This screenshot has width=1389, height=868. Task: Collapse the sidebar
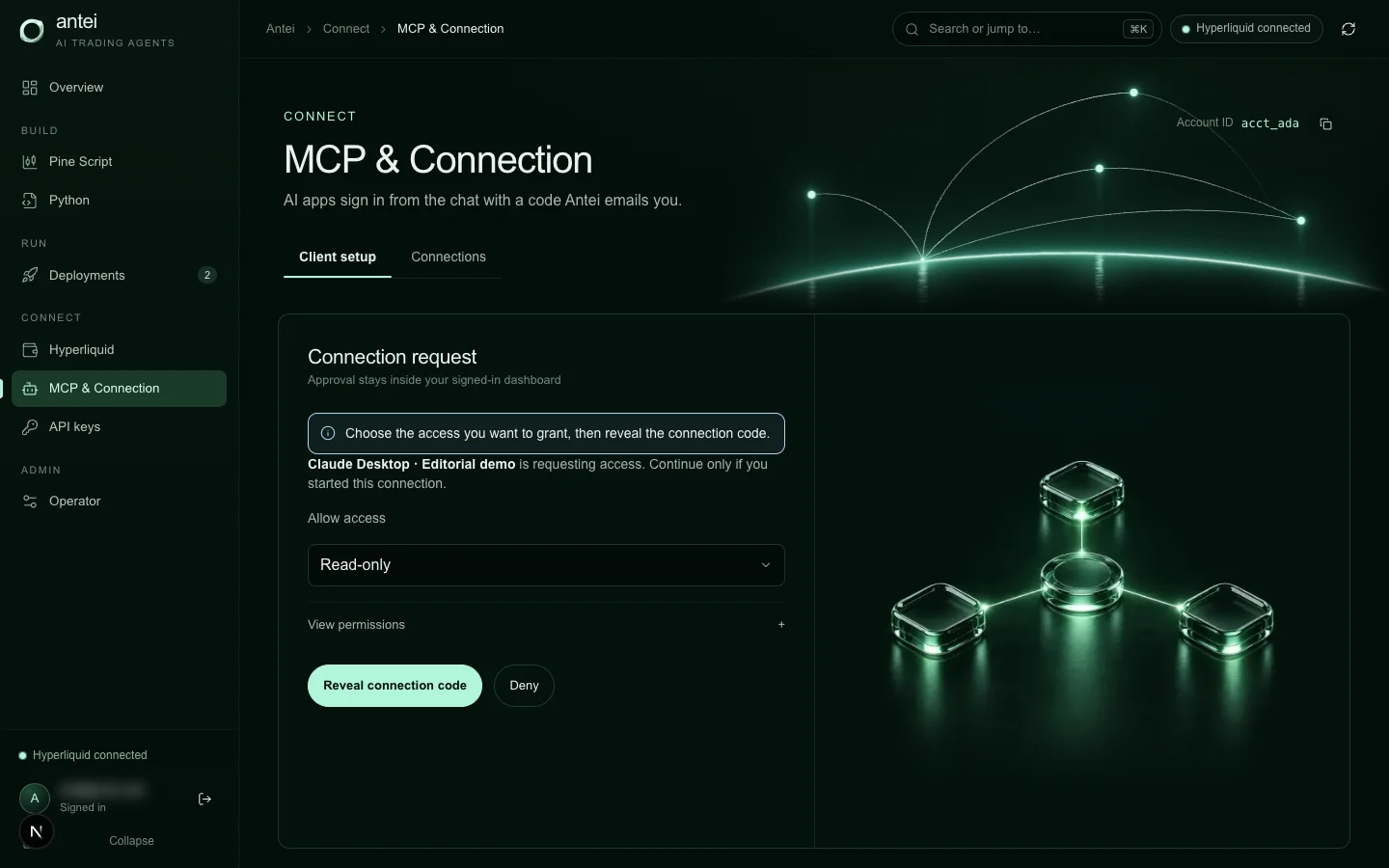click(x=131, y=841)
